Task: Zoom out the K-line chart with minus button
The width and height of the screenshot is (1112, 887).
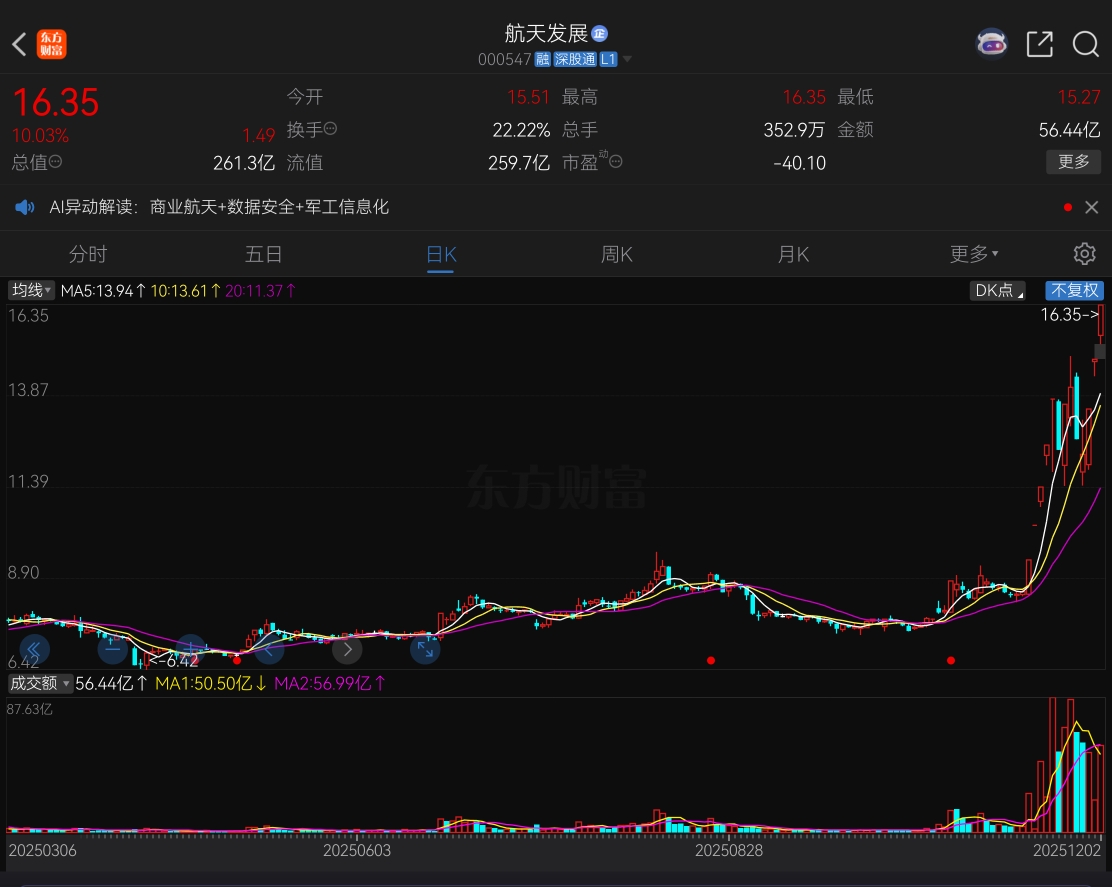Action: (x=112, y=649)
